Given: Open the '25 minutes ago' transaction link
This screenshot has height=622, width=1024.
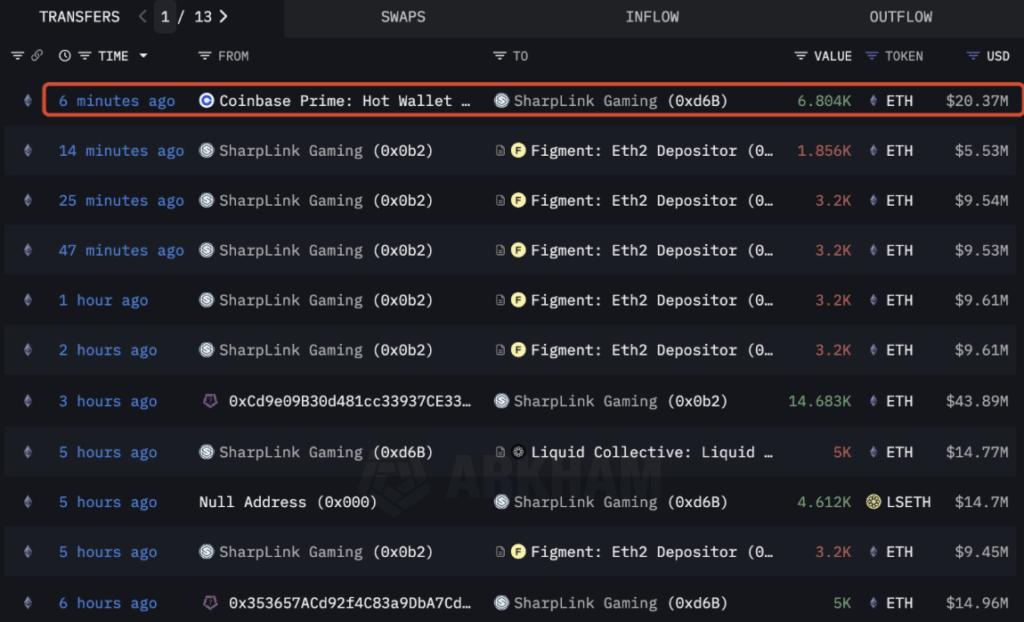Looking at the screenshot, I should [x=121, y=201].
